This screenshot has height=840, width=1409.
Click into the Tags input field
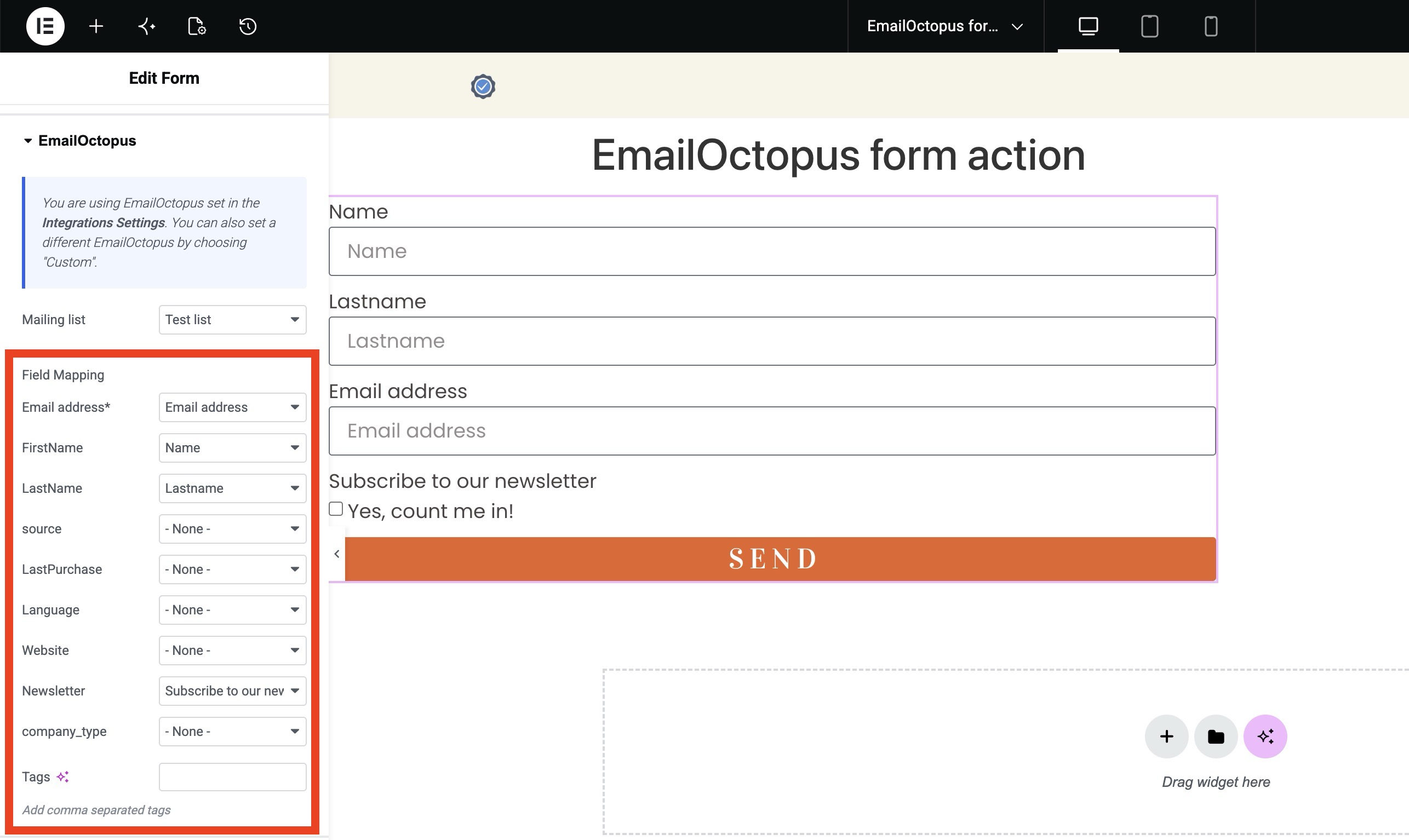click(233, 776)
